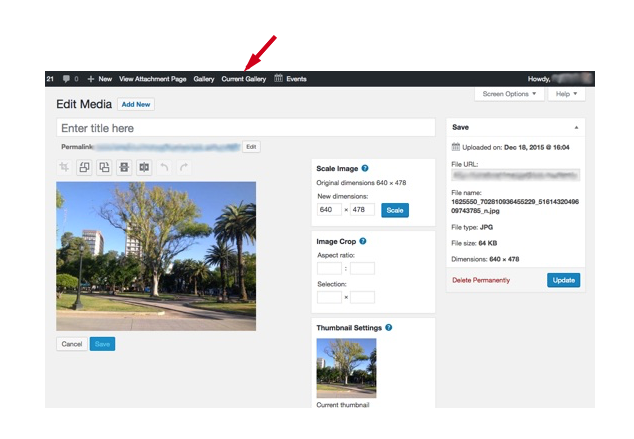Click Howdy user account menu

point(560,79)
